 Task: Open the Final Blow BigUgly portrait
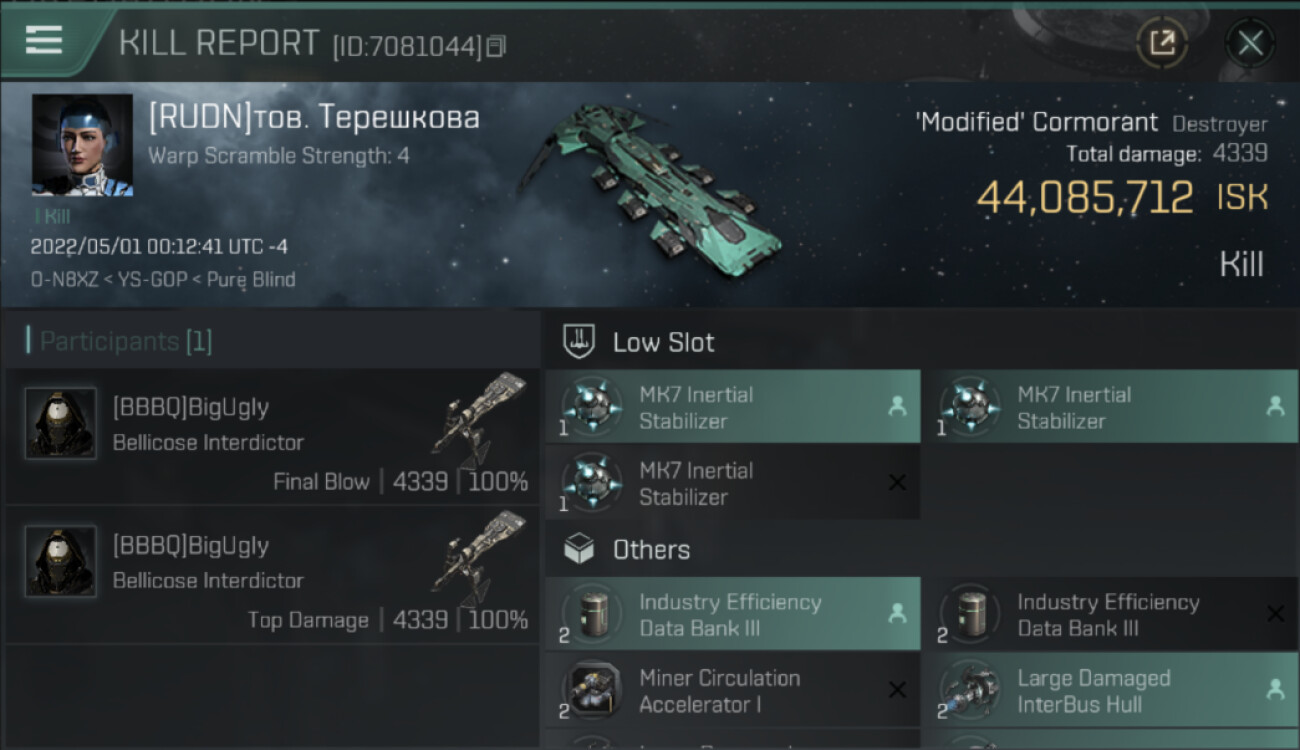pos(61,424)
